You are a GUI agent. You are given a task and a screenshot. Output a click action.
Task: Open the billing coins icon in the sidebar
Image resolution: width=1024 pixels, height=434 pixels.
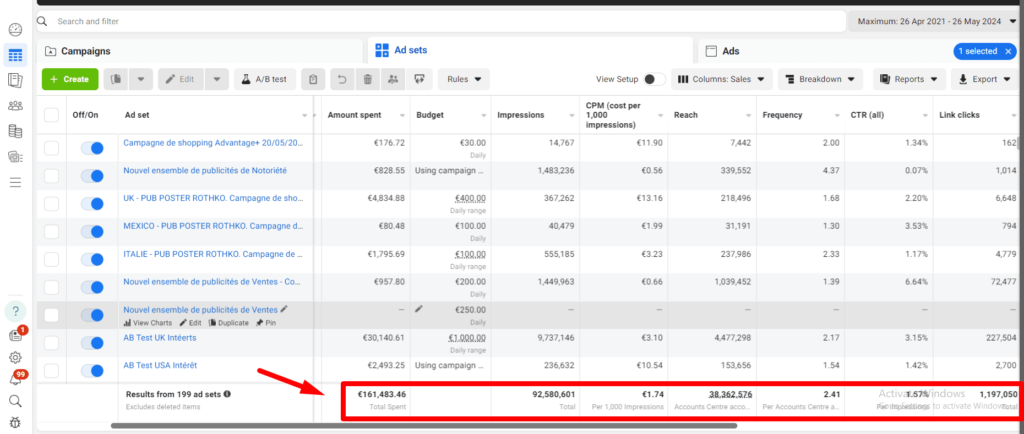15,131
